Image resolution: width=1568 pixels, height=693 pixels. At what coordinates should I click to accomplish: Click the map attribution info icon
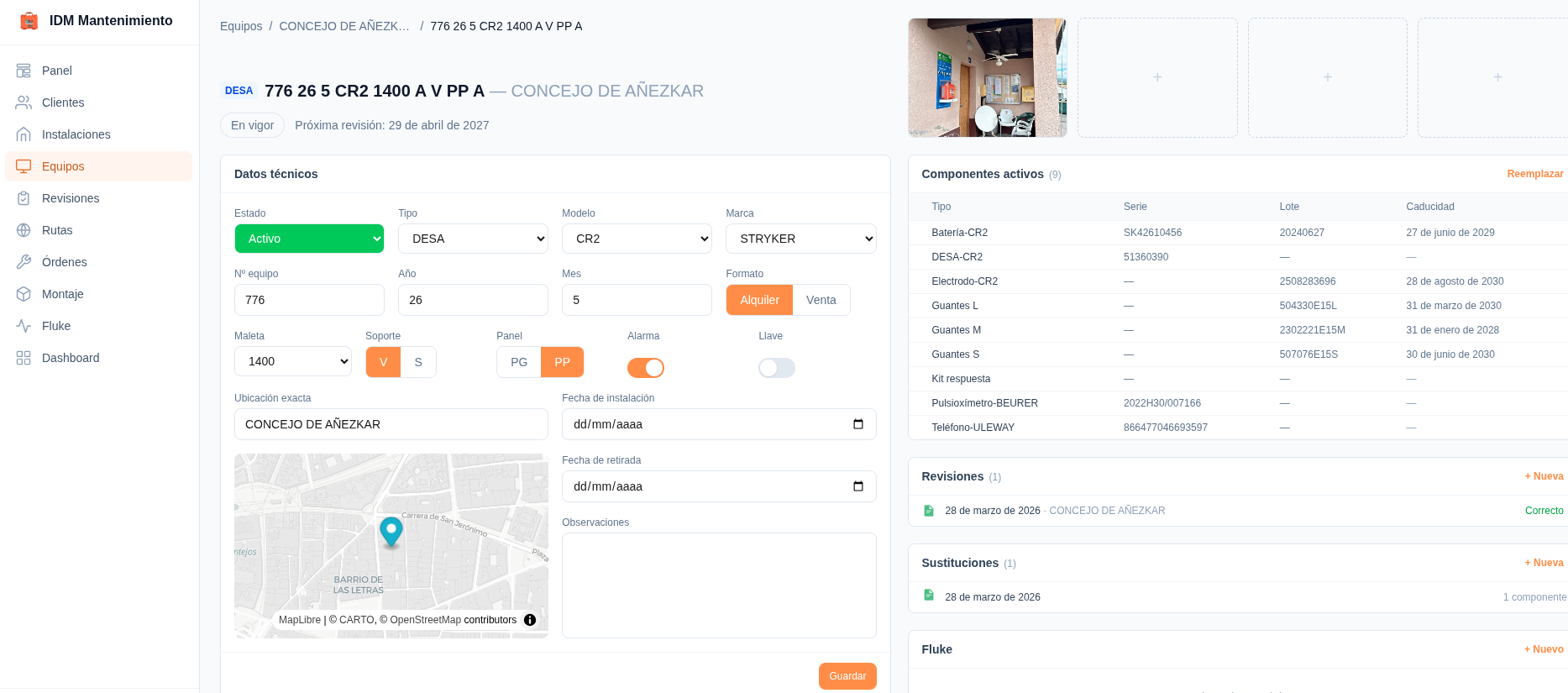coord(530,620)
